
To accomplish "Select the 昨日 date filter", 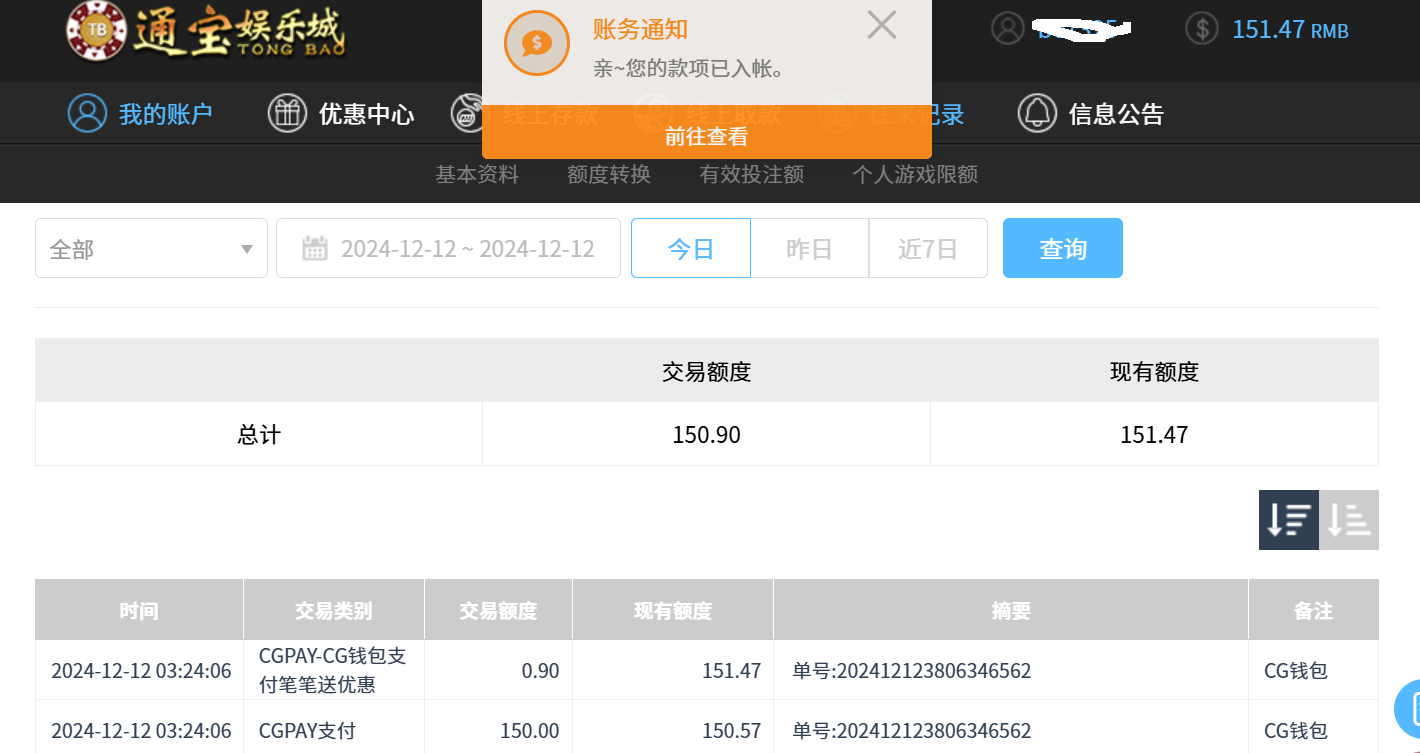I will [x=809, y=247].
